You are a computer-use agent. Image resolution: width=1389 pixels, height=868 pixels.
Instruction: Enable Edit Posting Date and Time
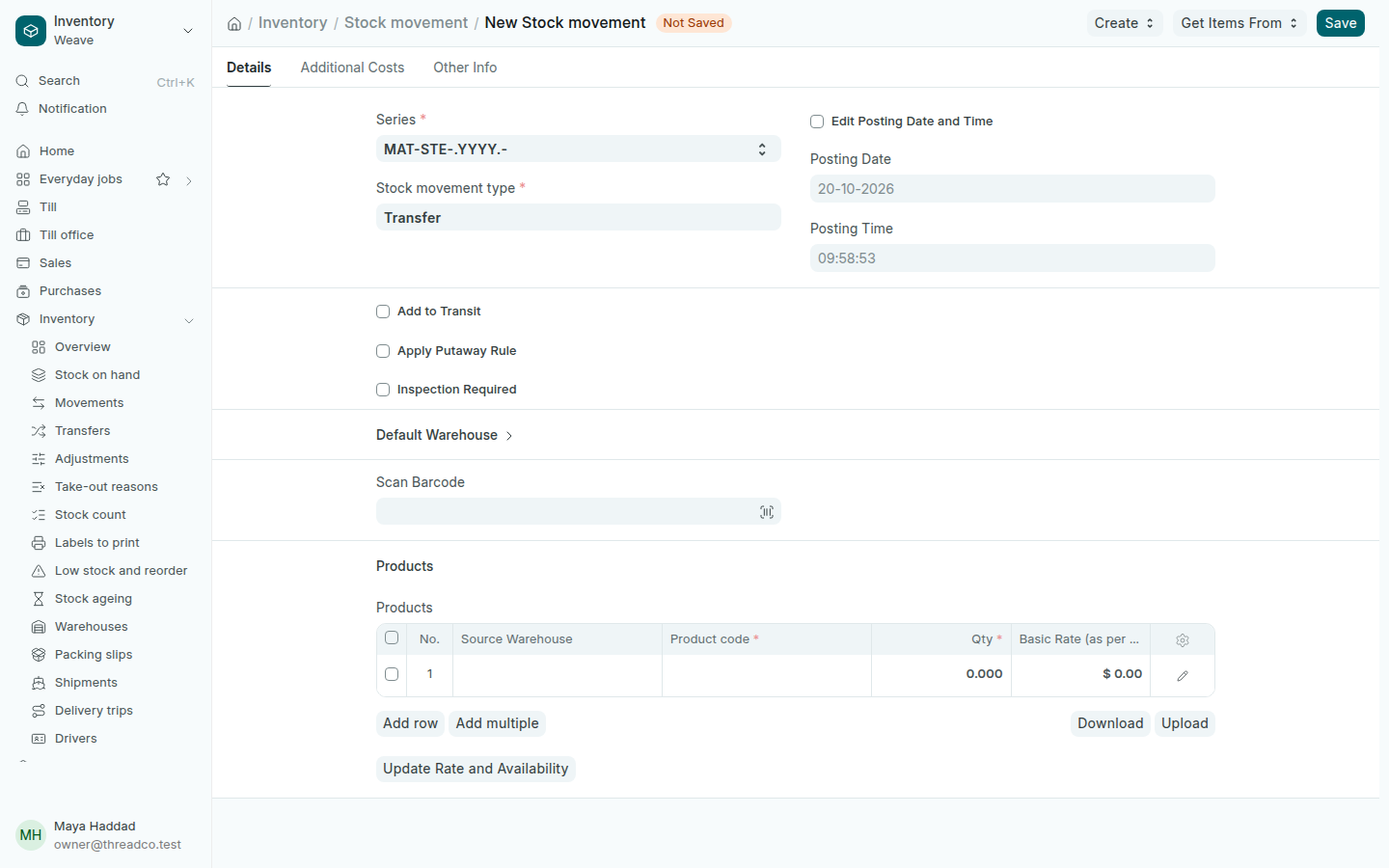(x=817, y=122)
